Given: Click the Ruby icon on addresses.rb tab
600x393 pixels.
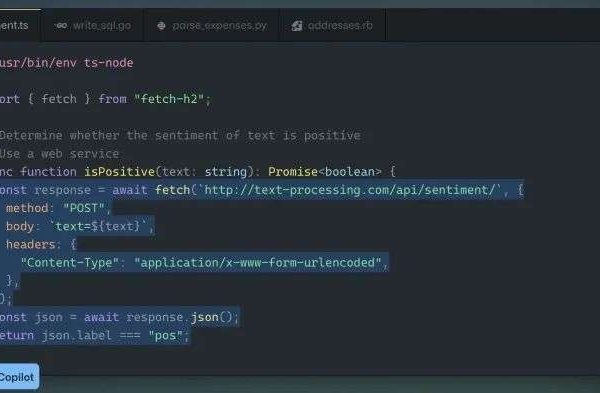Looking at the screenshot, I should (297, 26).
